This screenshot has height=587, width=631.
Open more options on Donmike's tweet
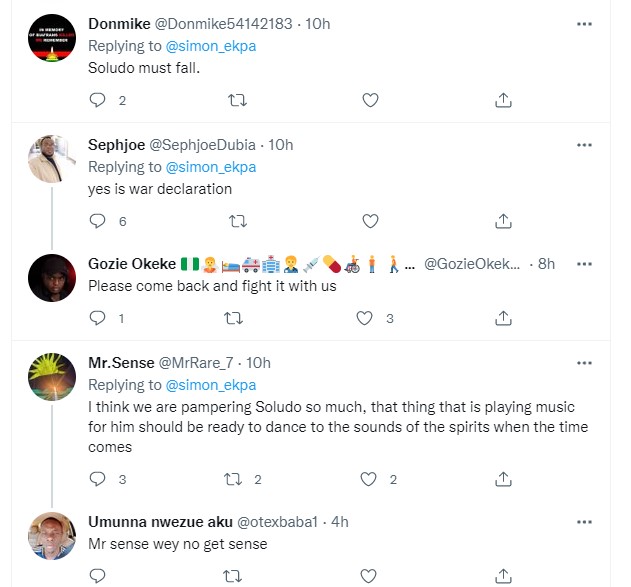click(584, 23)
